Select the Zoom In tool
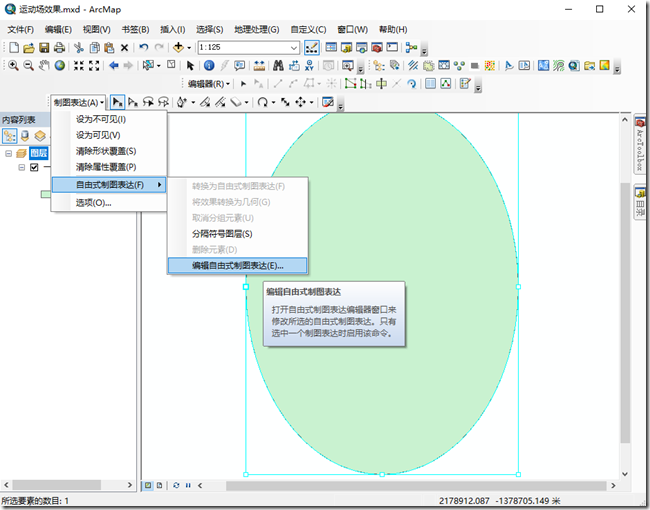Viewport: 650px width, 510px height. (x=13, y=66)
